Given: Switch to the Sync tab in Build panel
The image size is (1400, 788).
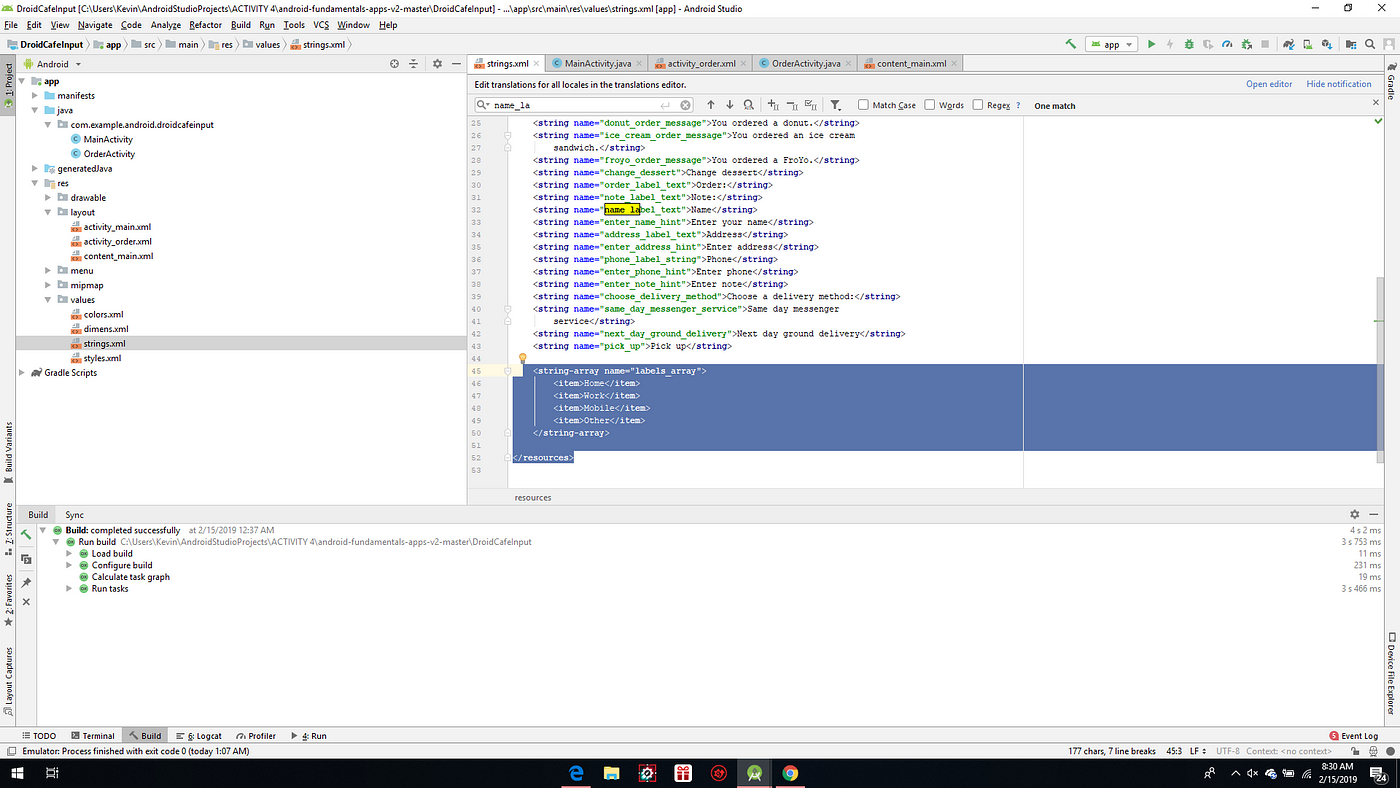Looking at the screenshot, I should pyautogui.click(x=75, y=514).
